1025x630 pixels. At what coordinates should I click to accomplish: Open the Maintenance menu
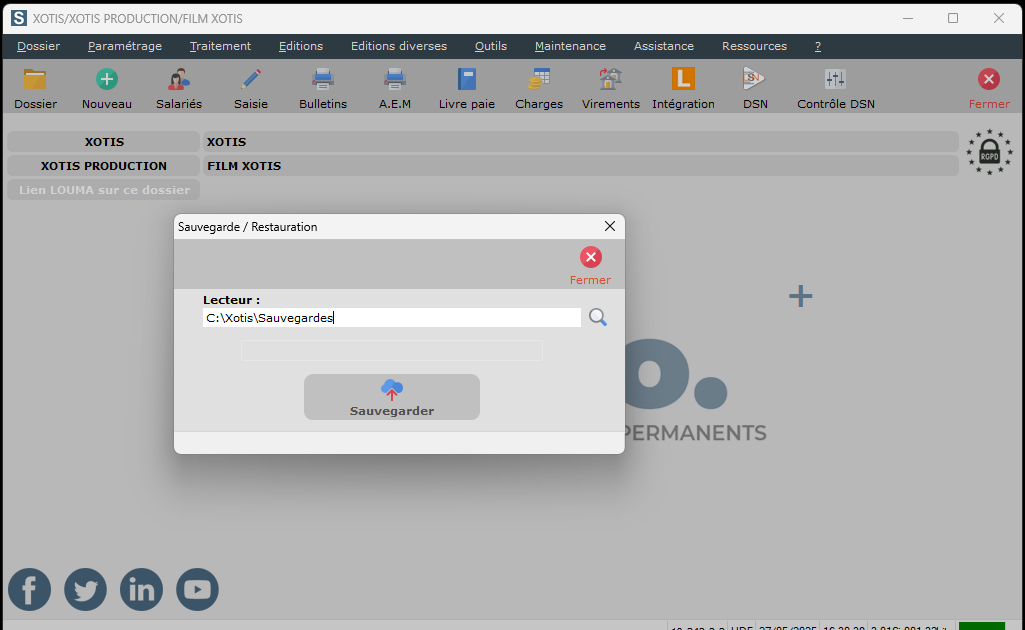point(570,46)
